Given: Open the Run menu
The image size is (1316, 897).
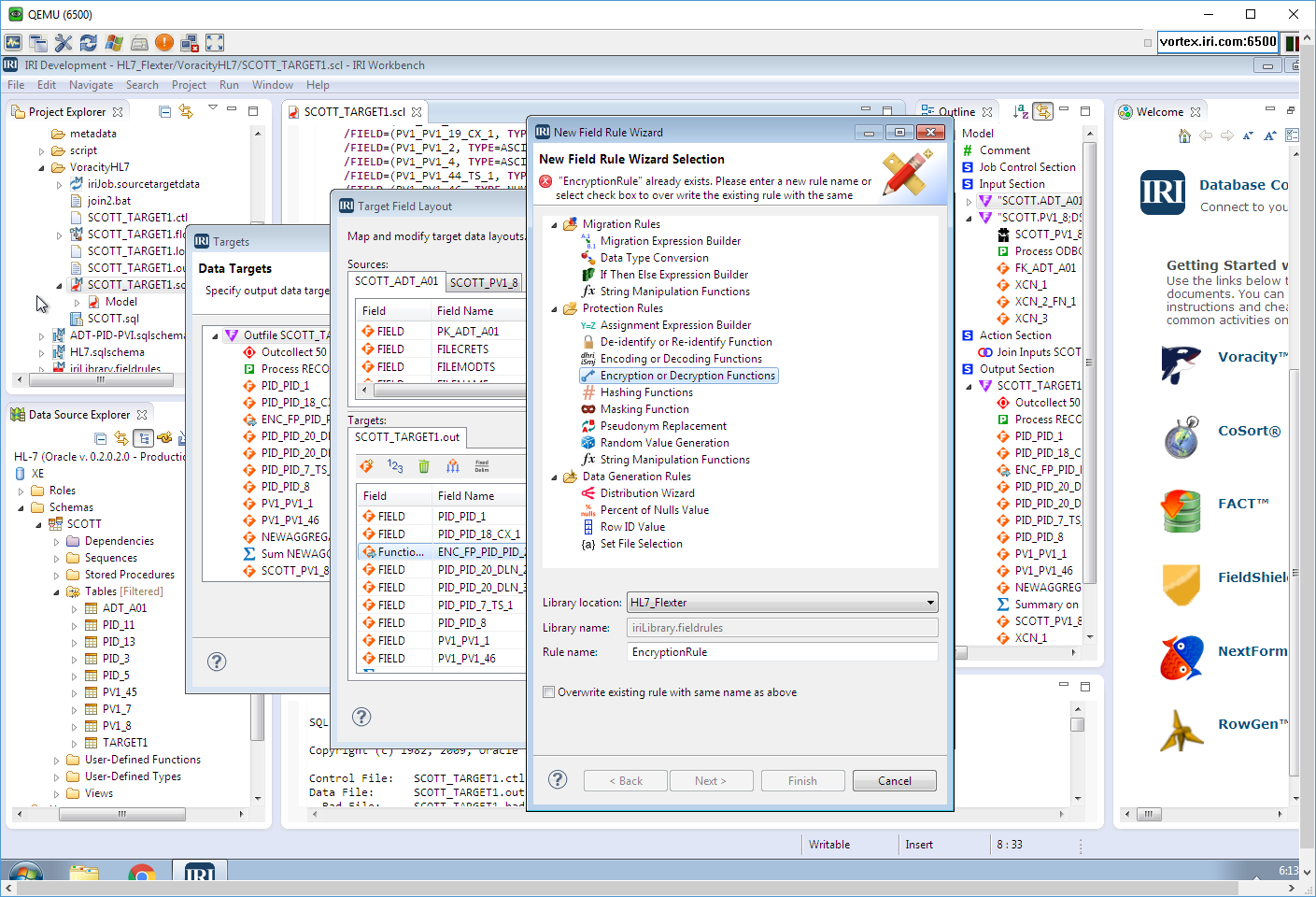Looking at the screenshot, I should click(x=229, y=85).
